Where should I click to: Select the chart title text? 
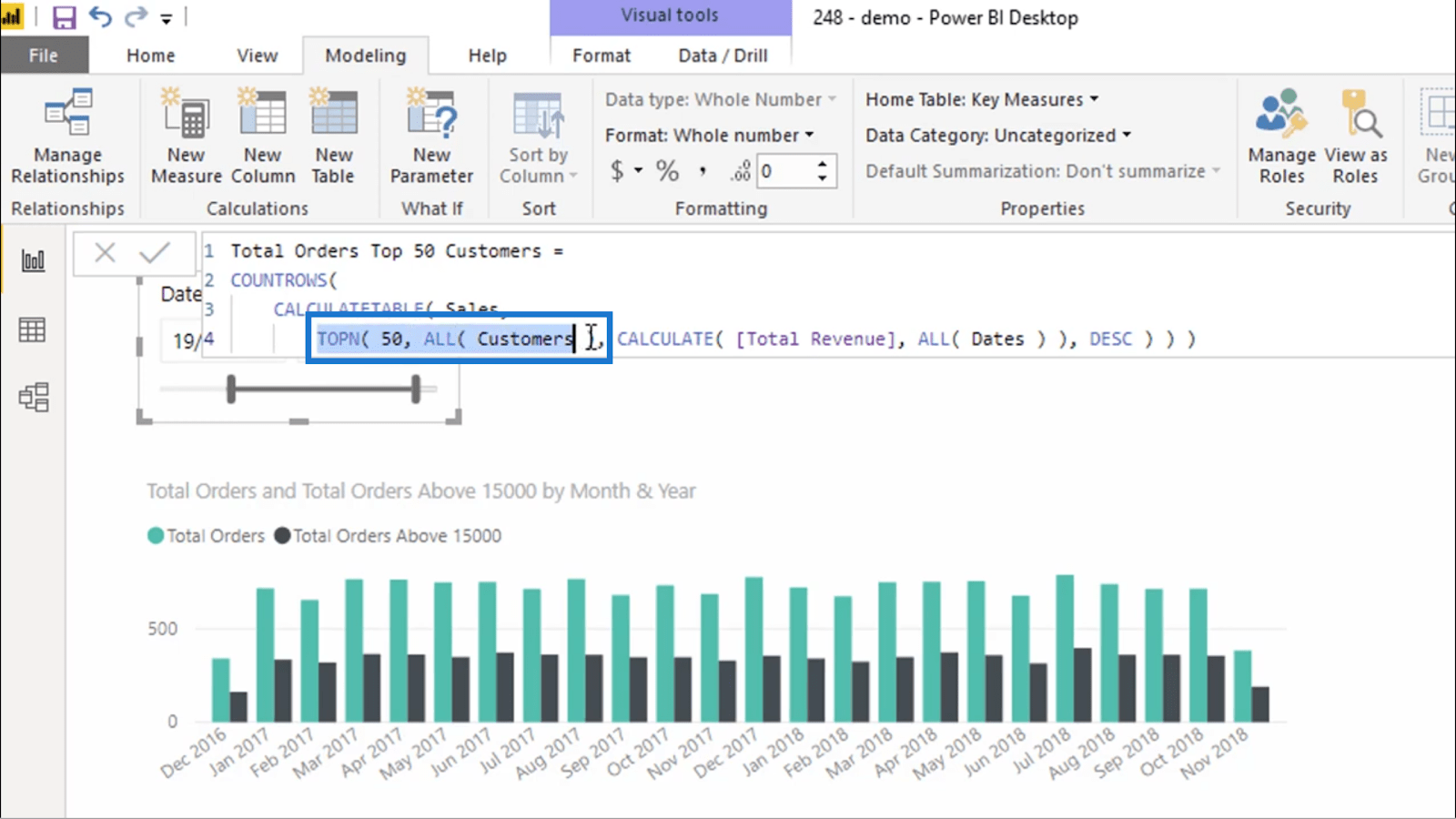coord(421,491)
